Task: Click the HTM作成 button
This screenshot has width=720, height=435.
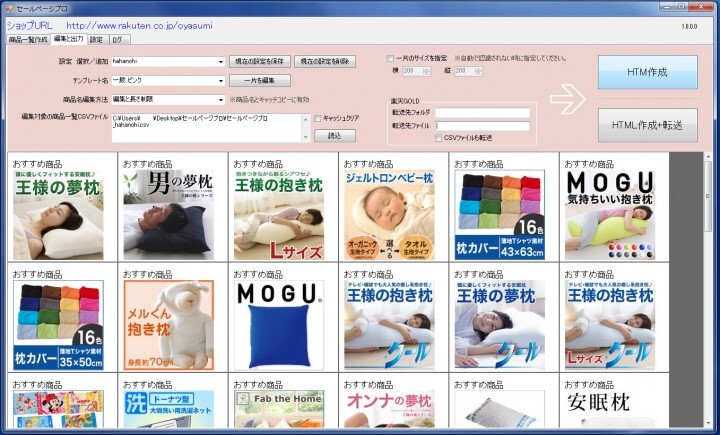Action: pos(647,72)
